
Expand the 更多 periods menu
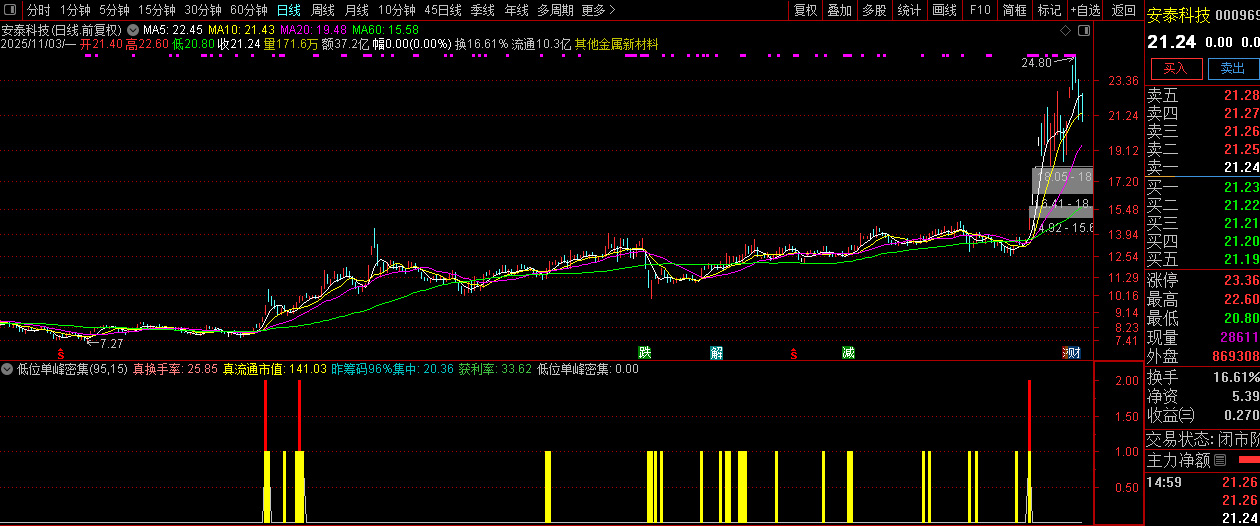click(x=597, y=10)
